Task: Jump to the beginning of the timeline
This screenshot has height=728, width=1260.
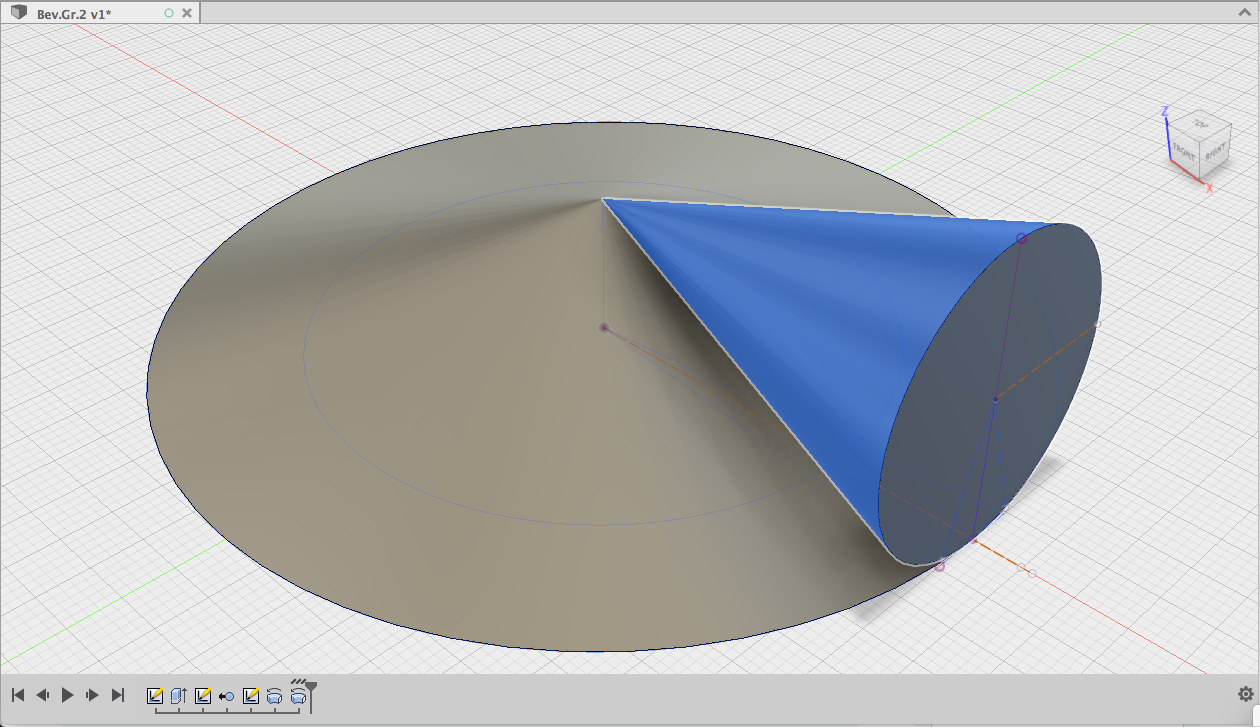Action: click(x=17, y=694)
